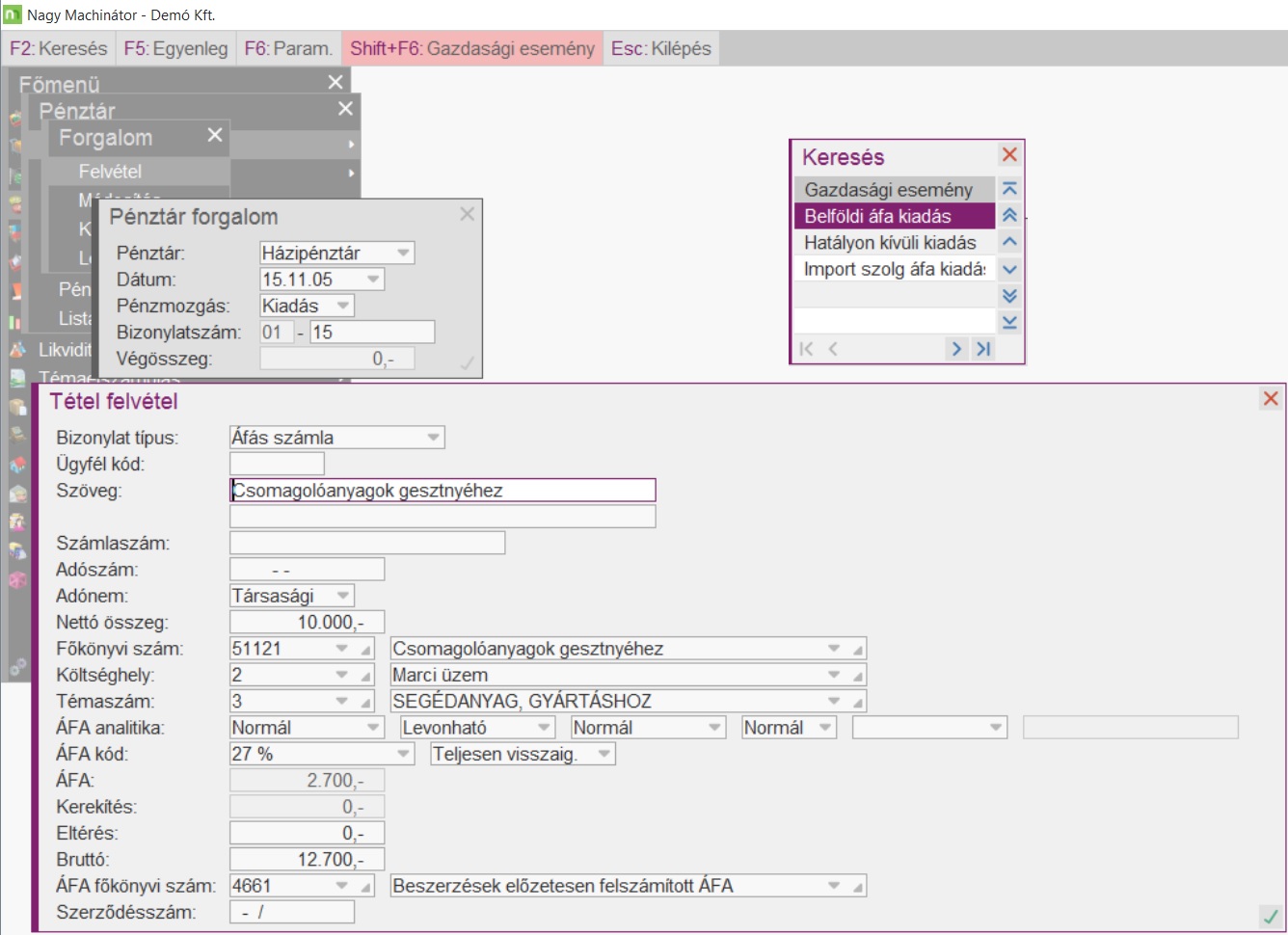This screenshot has width=1288, height=935.
Task: Click page-up double arrow in Keresés panel
Action: [1009, 216]
